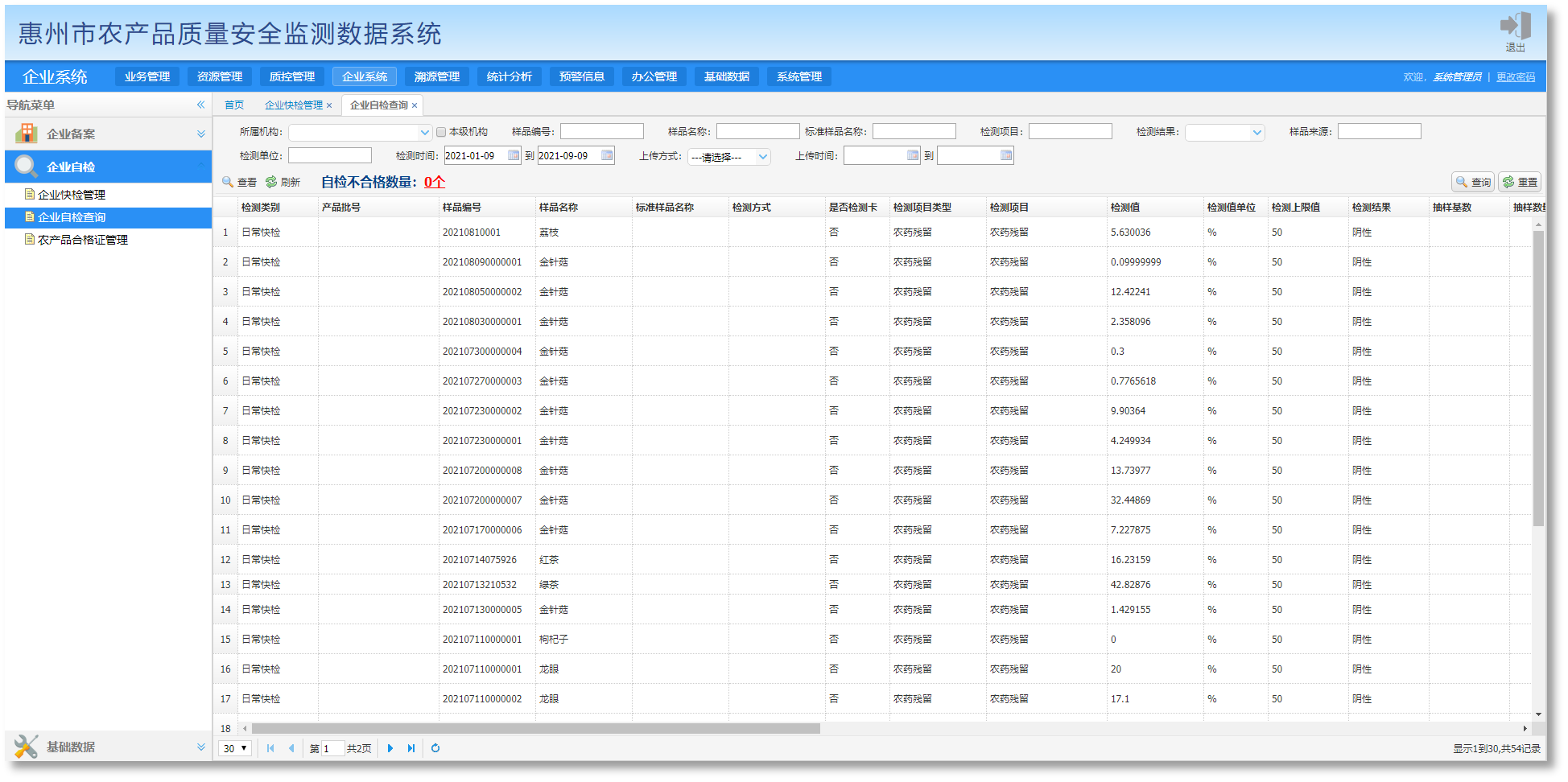Click the 查询 search button
1568x782 pixels.
tap(1472, 183)
